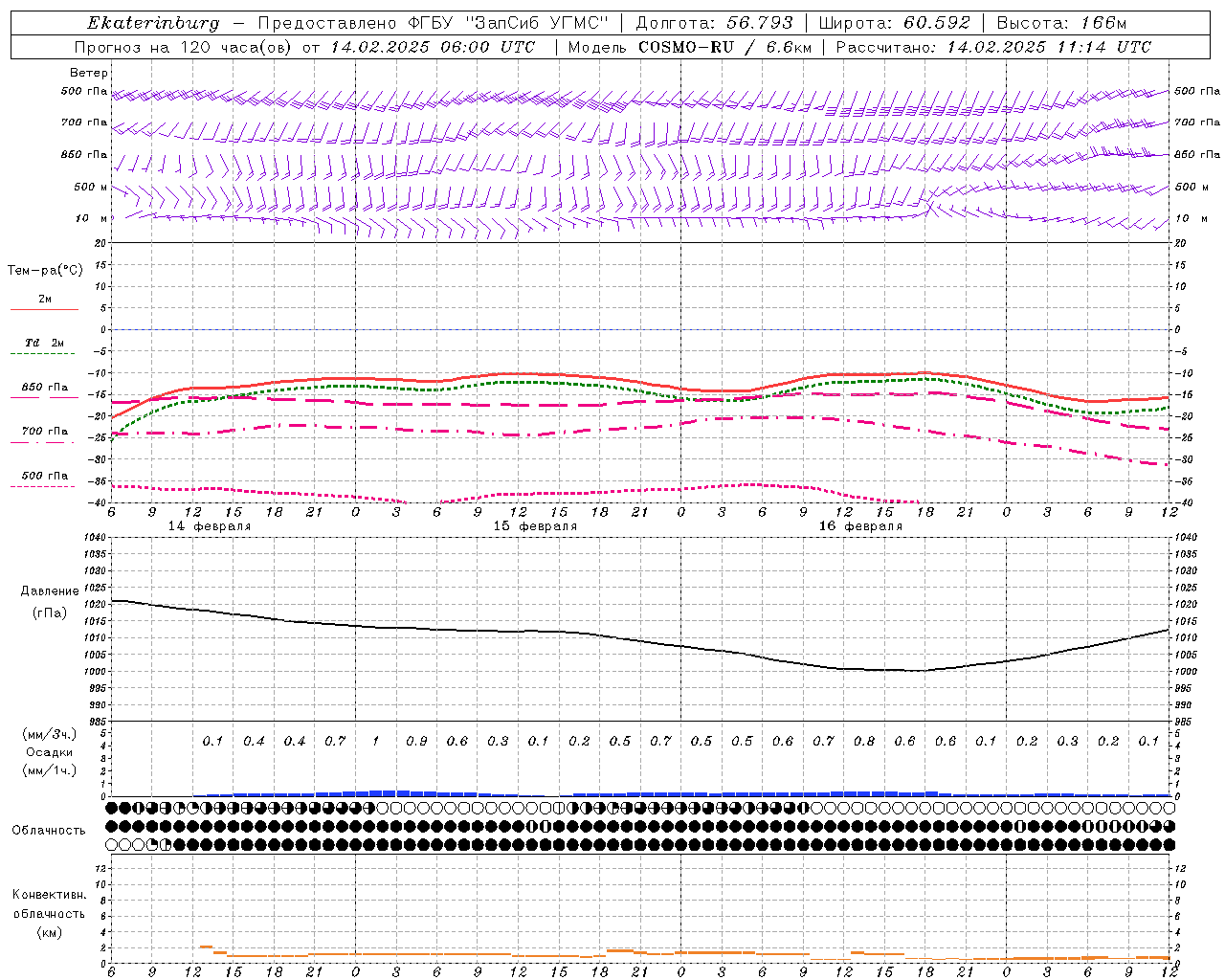The width and height of the screenshot is (1225, 980).
Task: Click the Конвективн. label of convective cloud panel
Action: (49, 895)
